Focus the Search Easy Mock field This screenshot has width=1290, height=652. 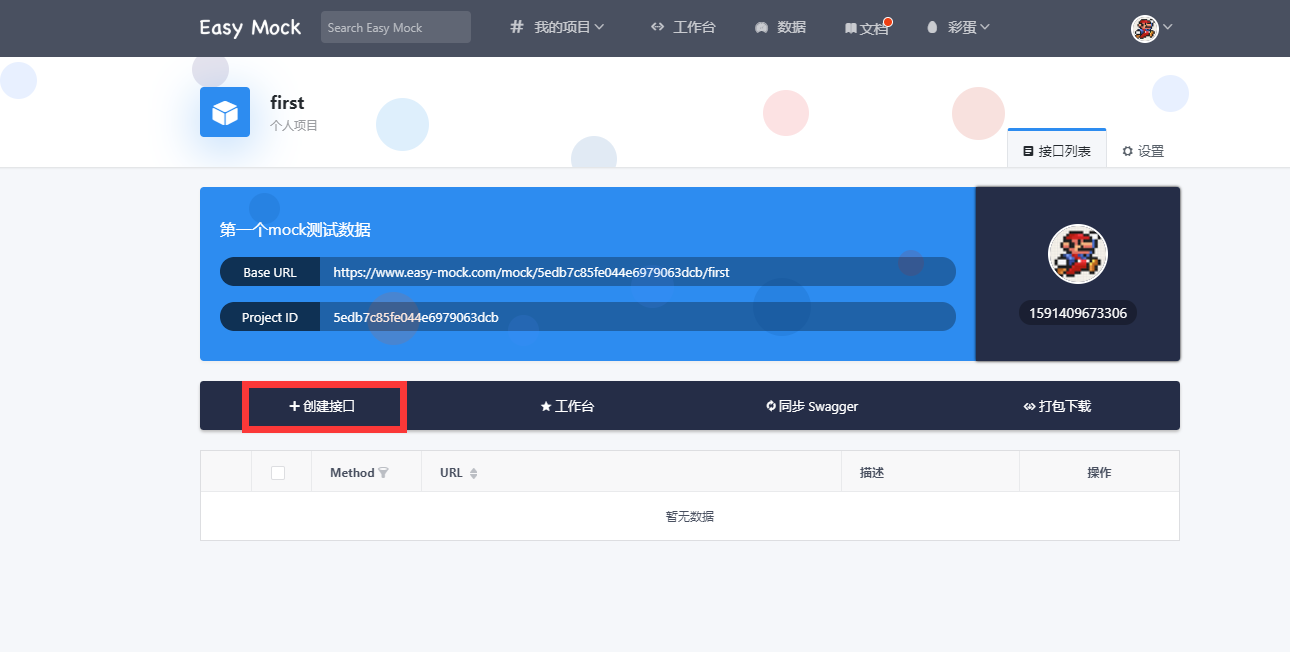pyautogui.click(x=396, y=27)
